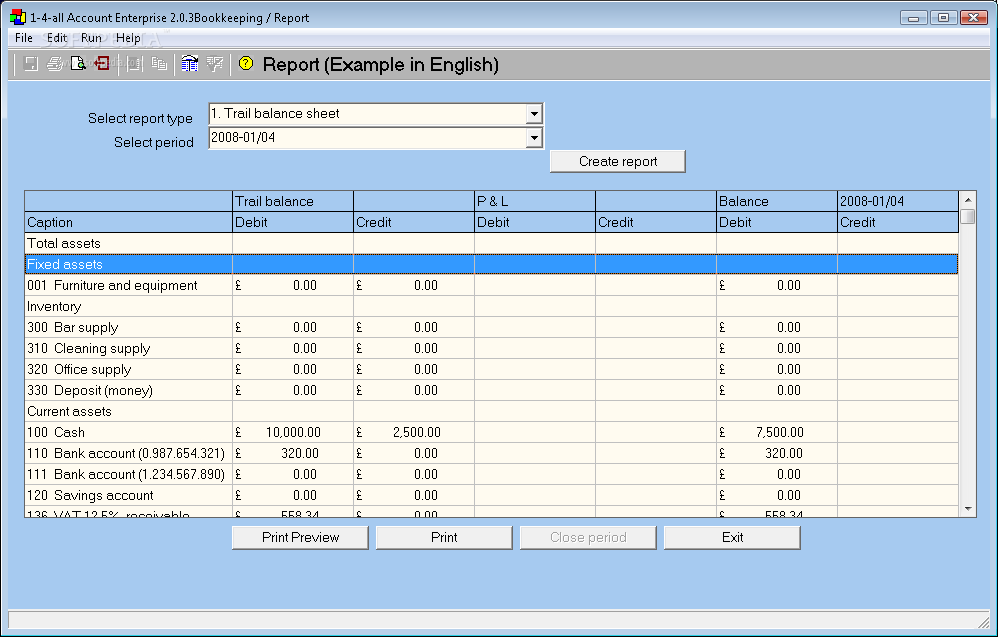Click the red exit door toolbar icon

(x=101, y=64)
